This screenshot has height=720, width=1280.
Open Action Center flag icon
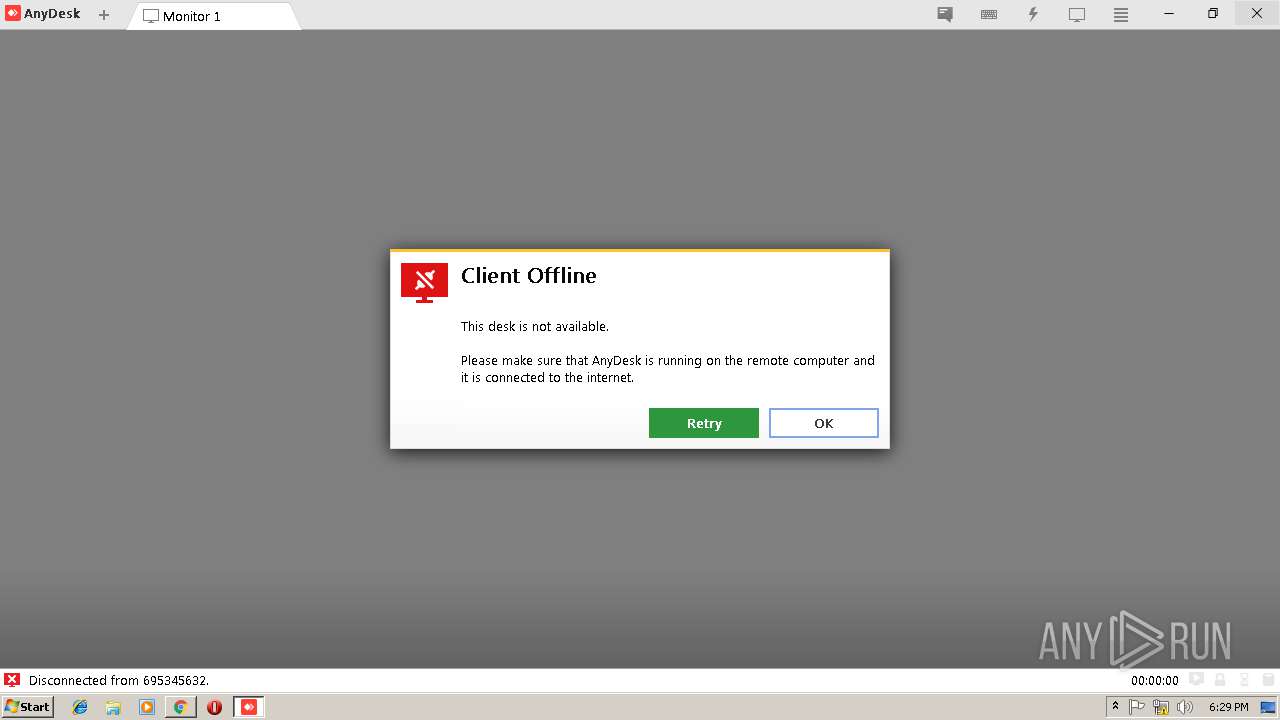(x=1137, y=707)
